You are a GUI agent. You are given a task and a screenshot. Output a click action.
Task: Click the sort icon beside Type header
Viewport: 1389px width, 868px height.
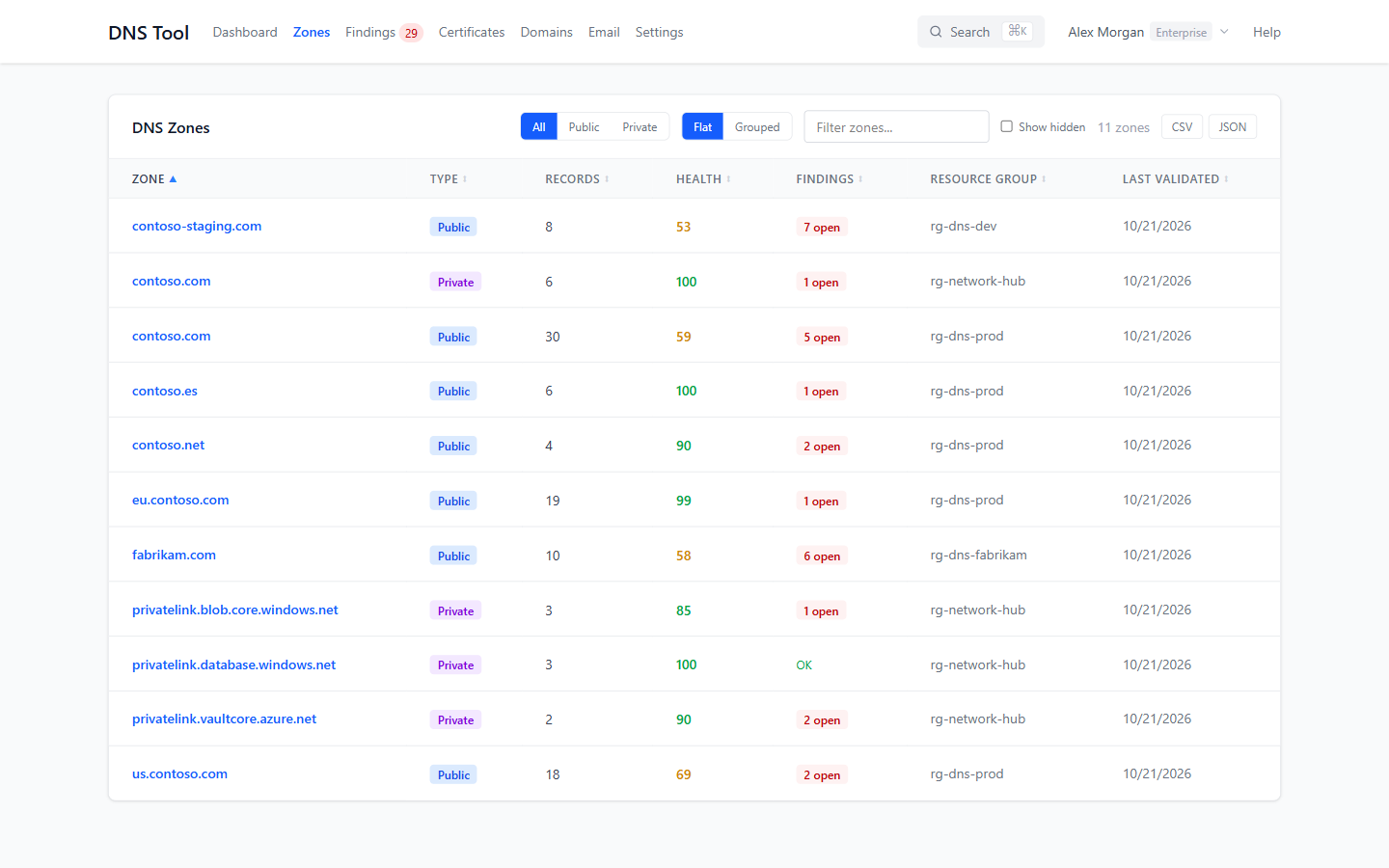465,179
